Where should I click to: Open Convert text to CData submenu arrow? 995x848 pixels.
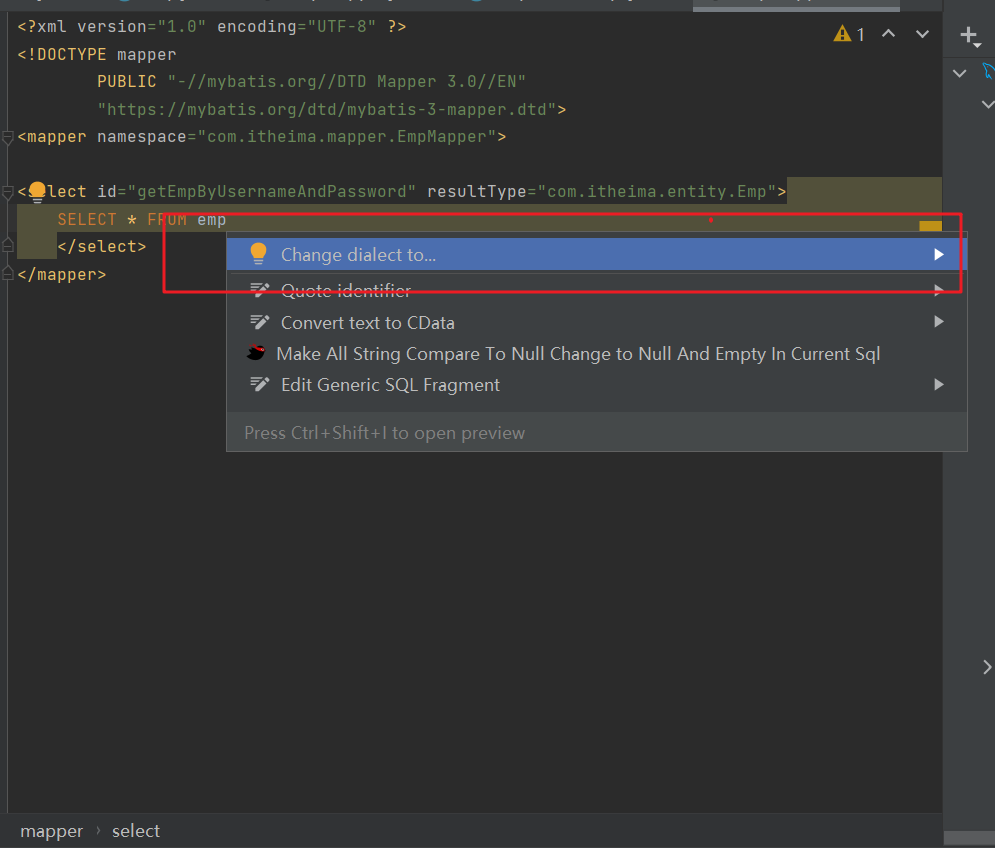coord(939,322)
